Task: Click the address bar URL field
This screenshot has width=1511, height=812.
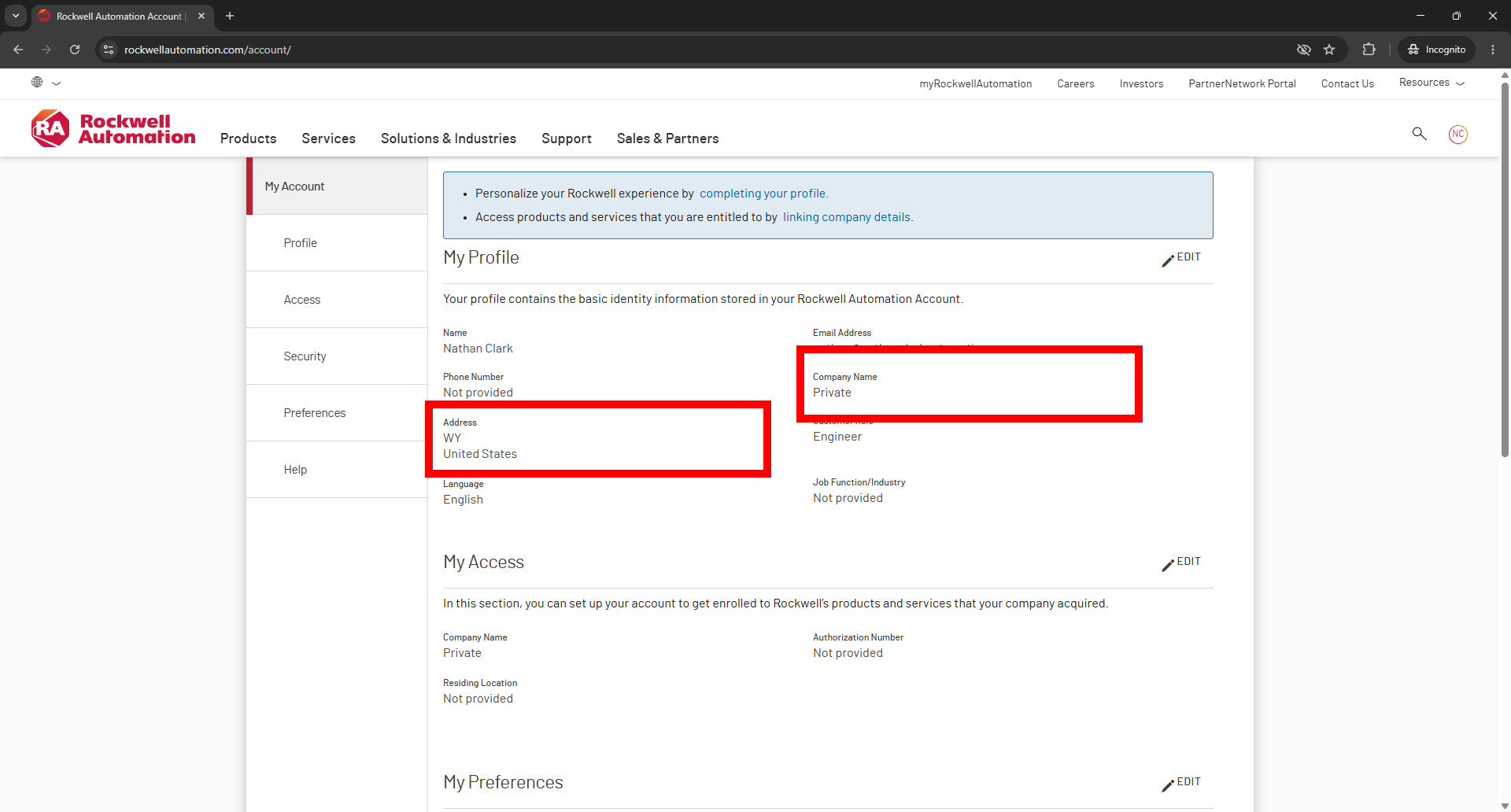Action: [700, 50]
